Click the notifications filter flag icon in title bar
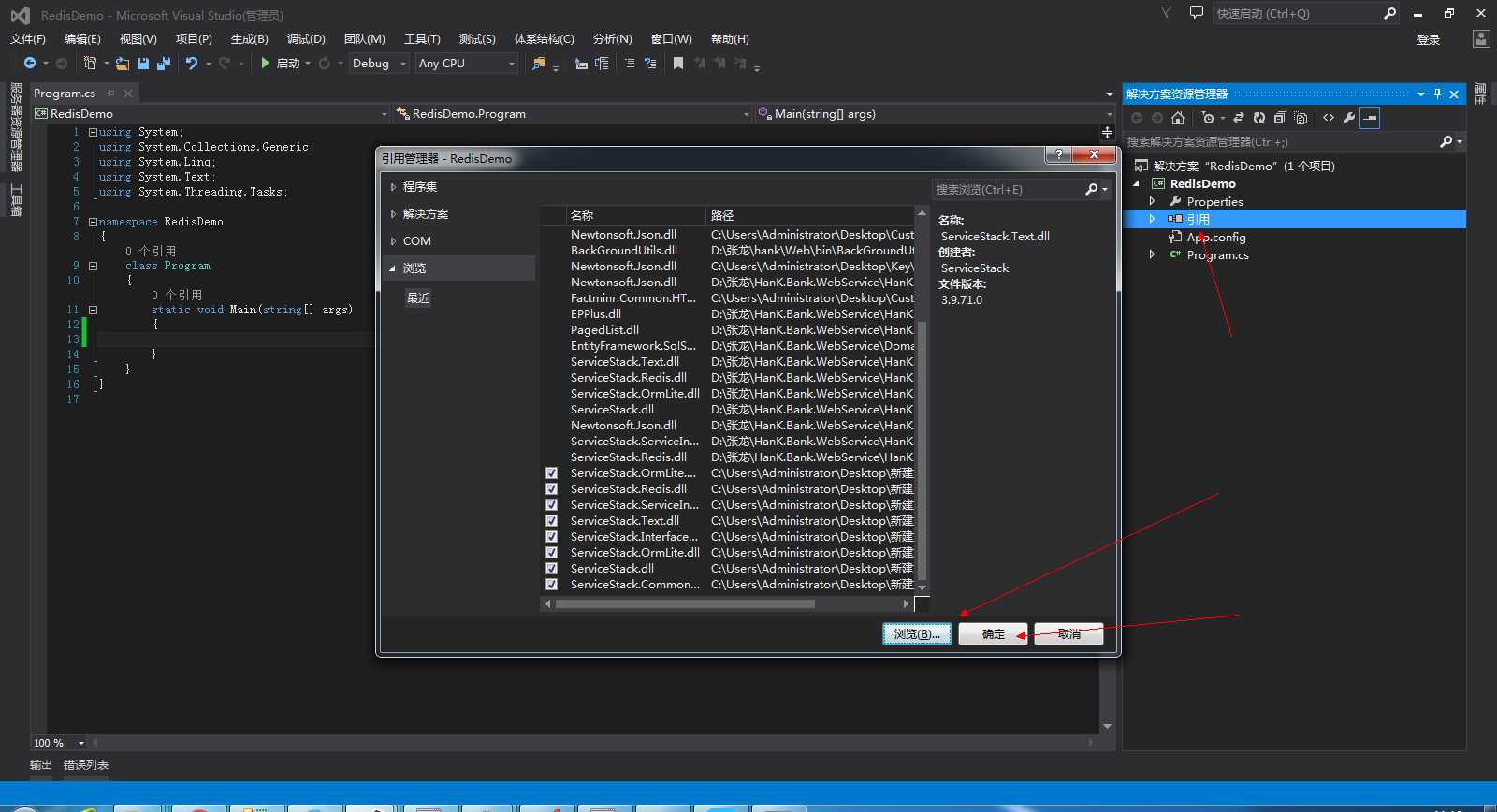1497x812 pixels. (1166, 13)
